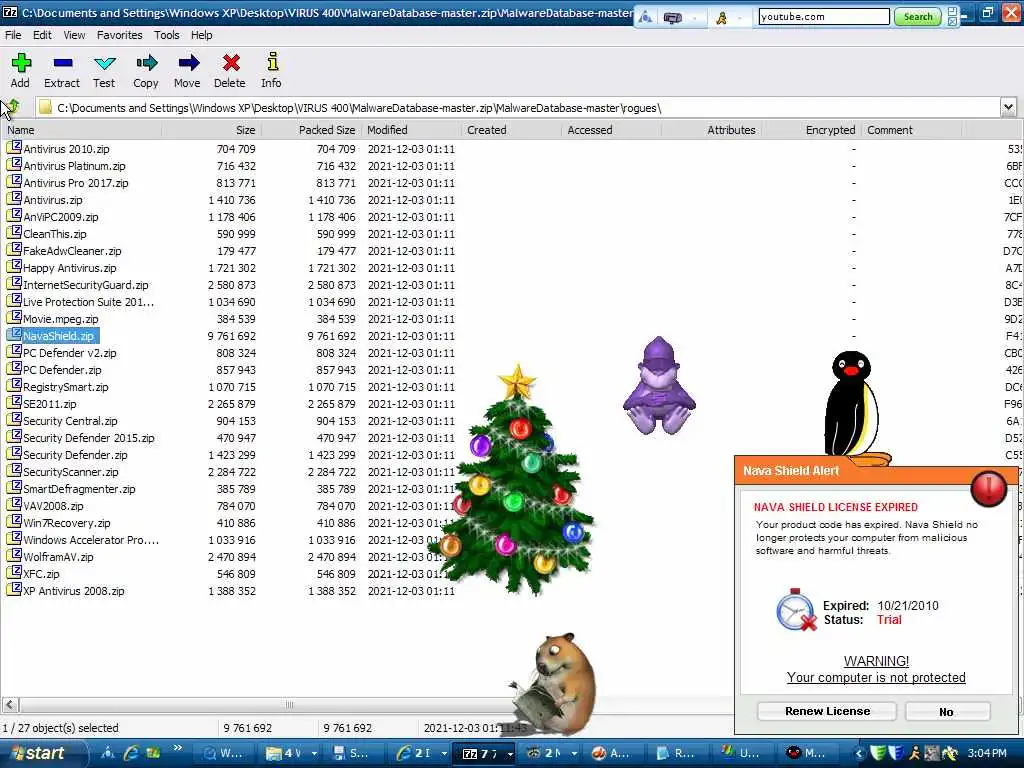Select InternetSecurityGuard.zip file

click(78, 285)
